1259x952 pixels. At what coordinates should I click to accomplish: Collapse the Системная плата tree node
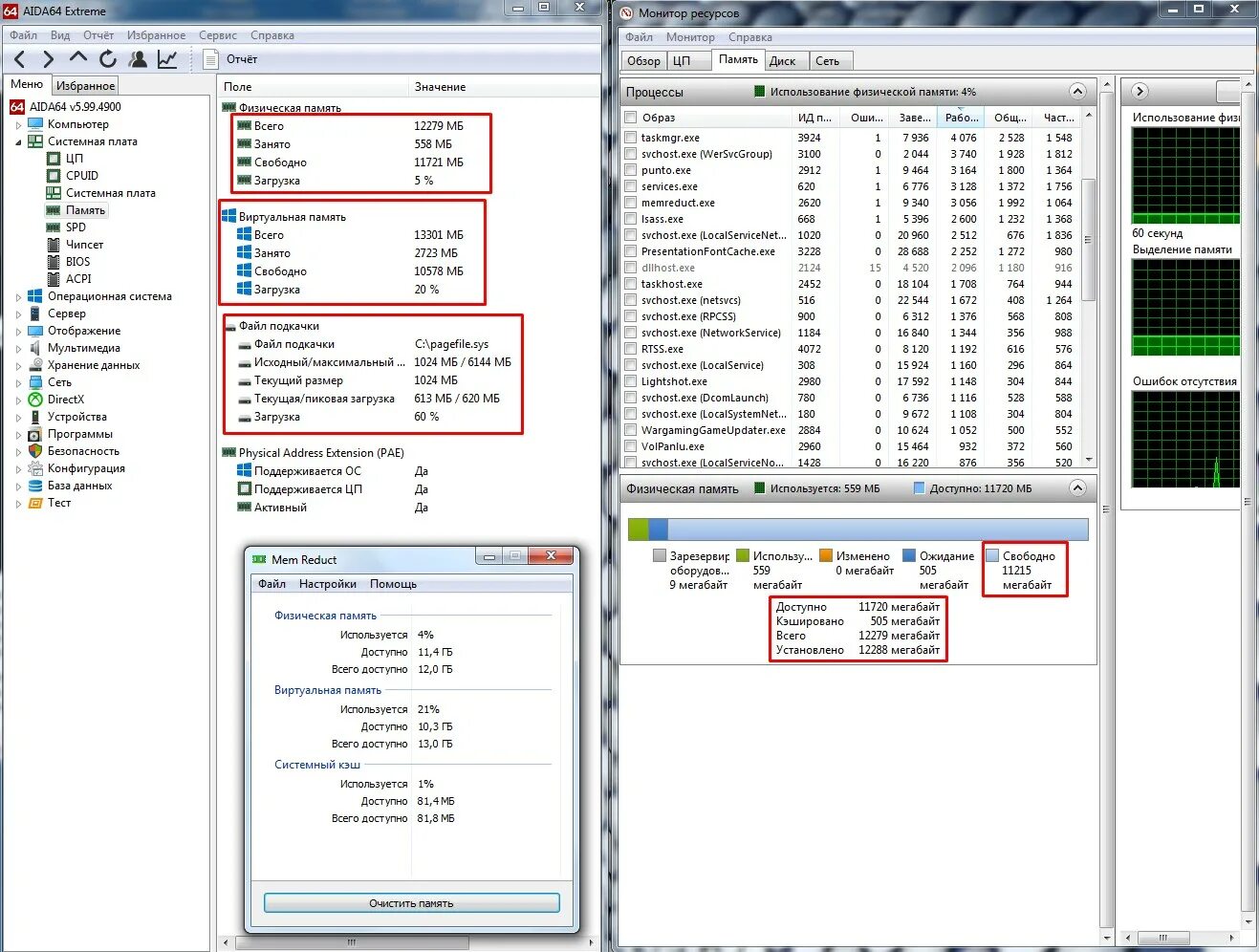18,141
